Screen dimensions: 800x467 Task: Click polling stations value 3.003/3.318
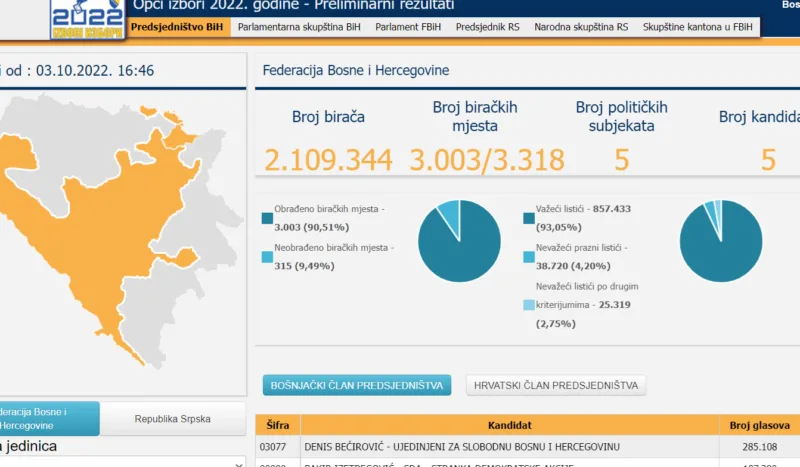pos(487,160)
